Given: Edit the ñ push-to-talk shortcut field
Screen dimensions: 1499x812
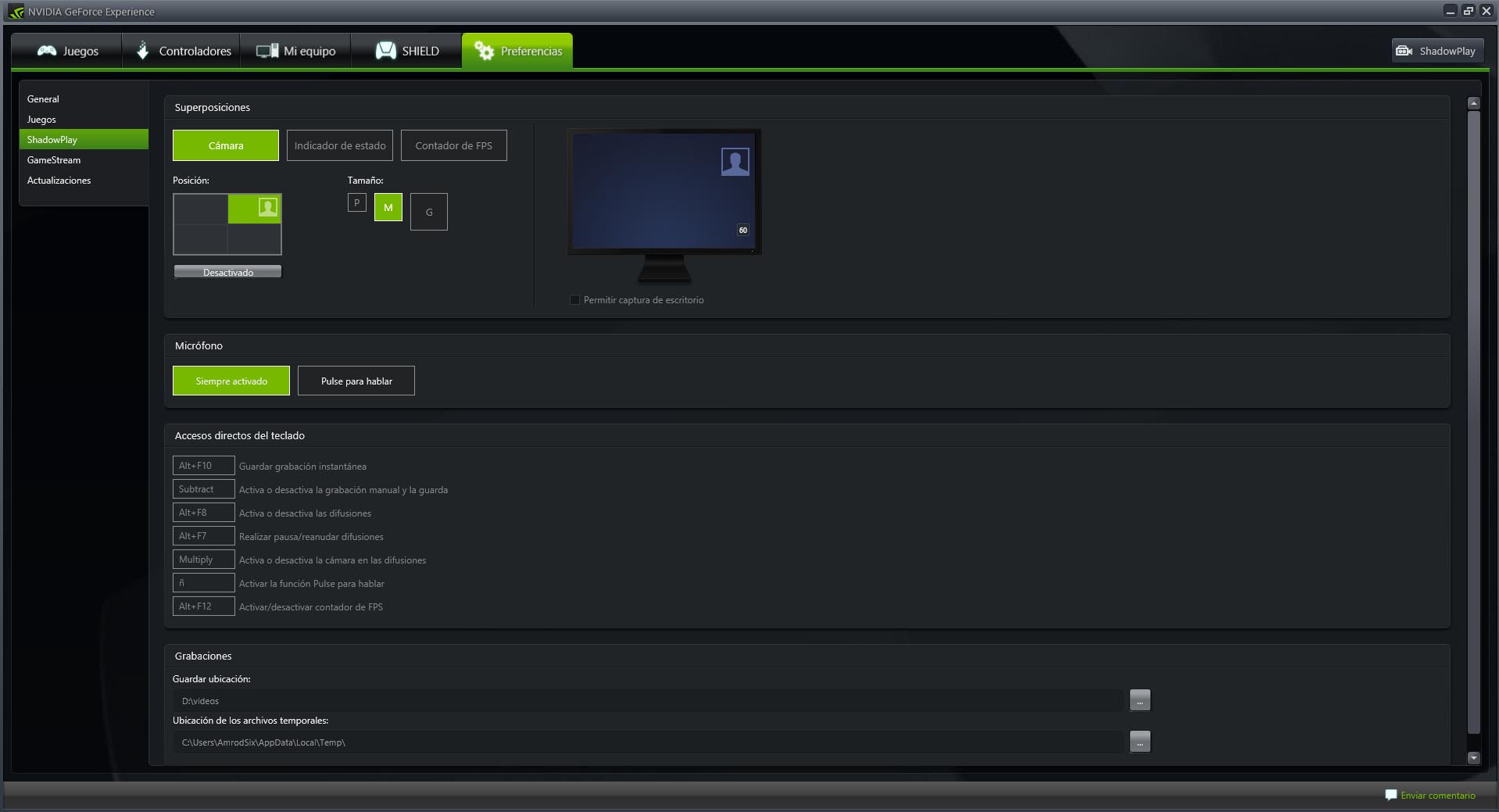Looking at the screenshot, I should (x=204, y=583).
